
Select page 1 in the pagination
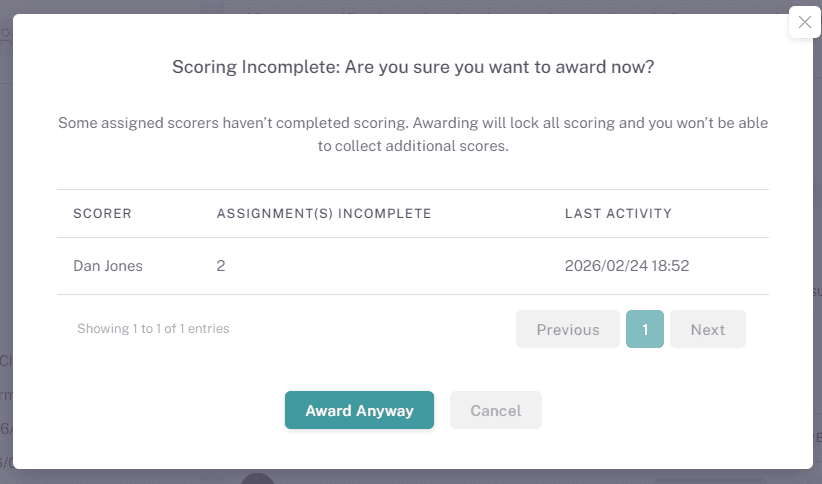(x=645, y=329)
